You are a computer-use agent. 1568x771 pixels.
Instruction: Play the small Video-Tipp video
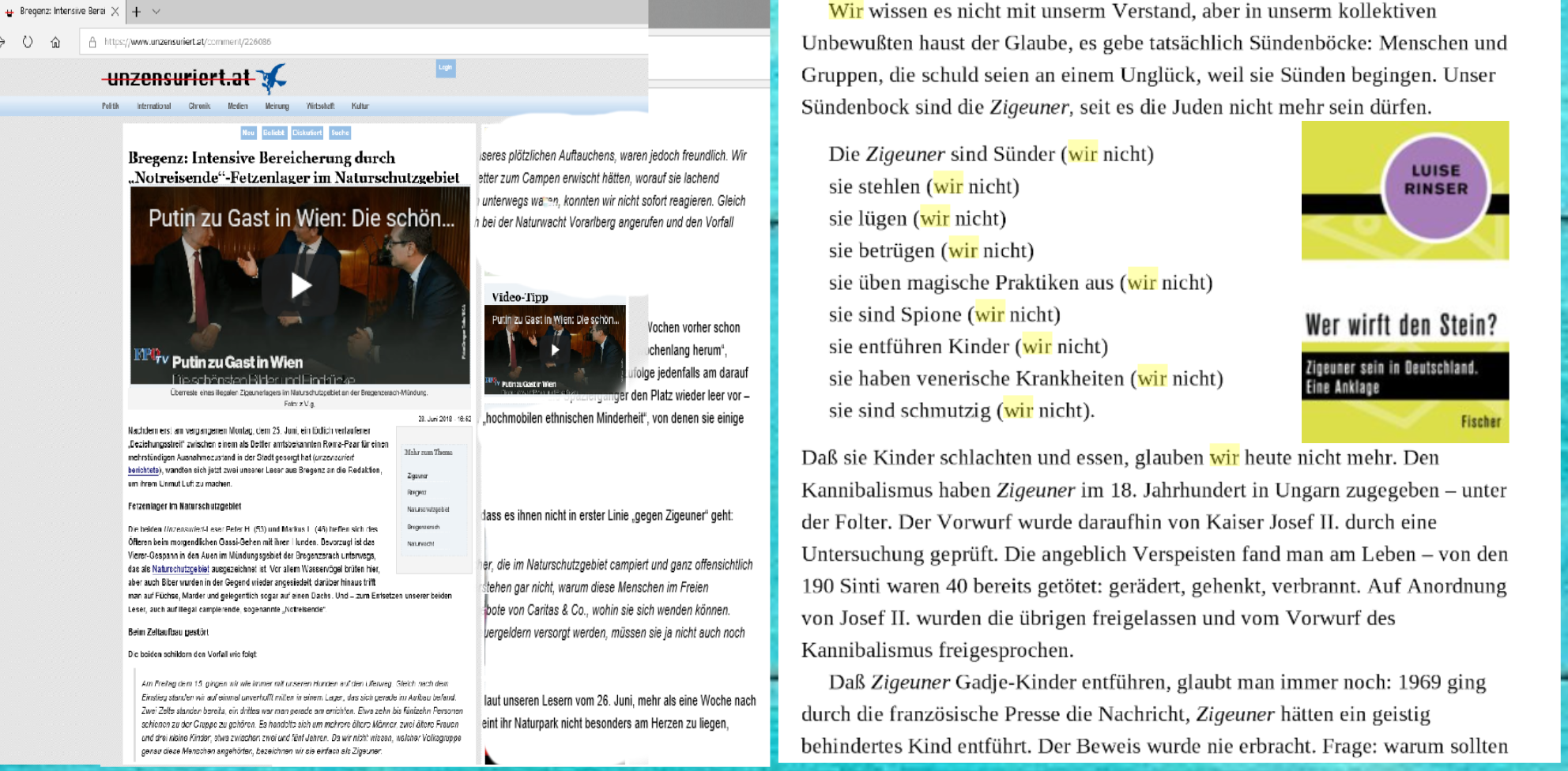[555, 349]
